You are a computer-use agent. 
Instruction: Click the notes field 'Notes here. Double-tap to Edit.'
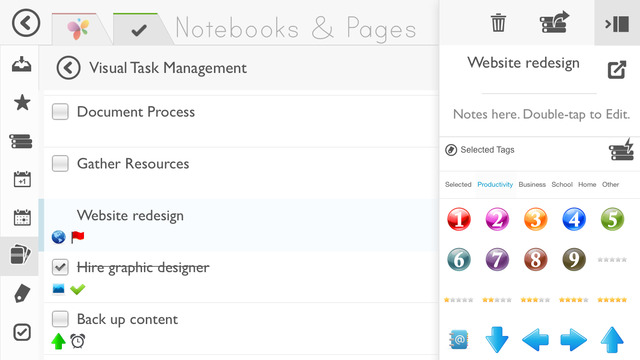coord(541,114)
